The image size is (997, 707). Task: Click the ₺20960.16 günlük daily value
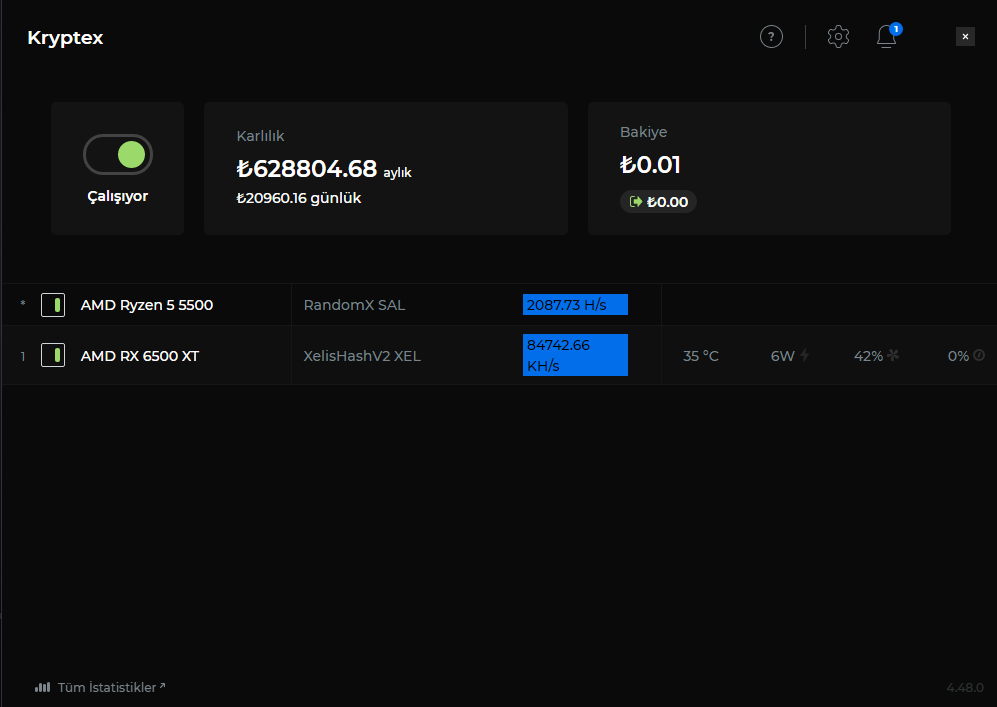pos(299,198)
